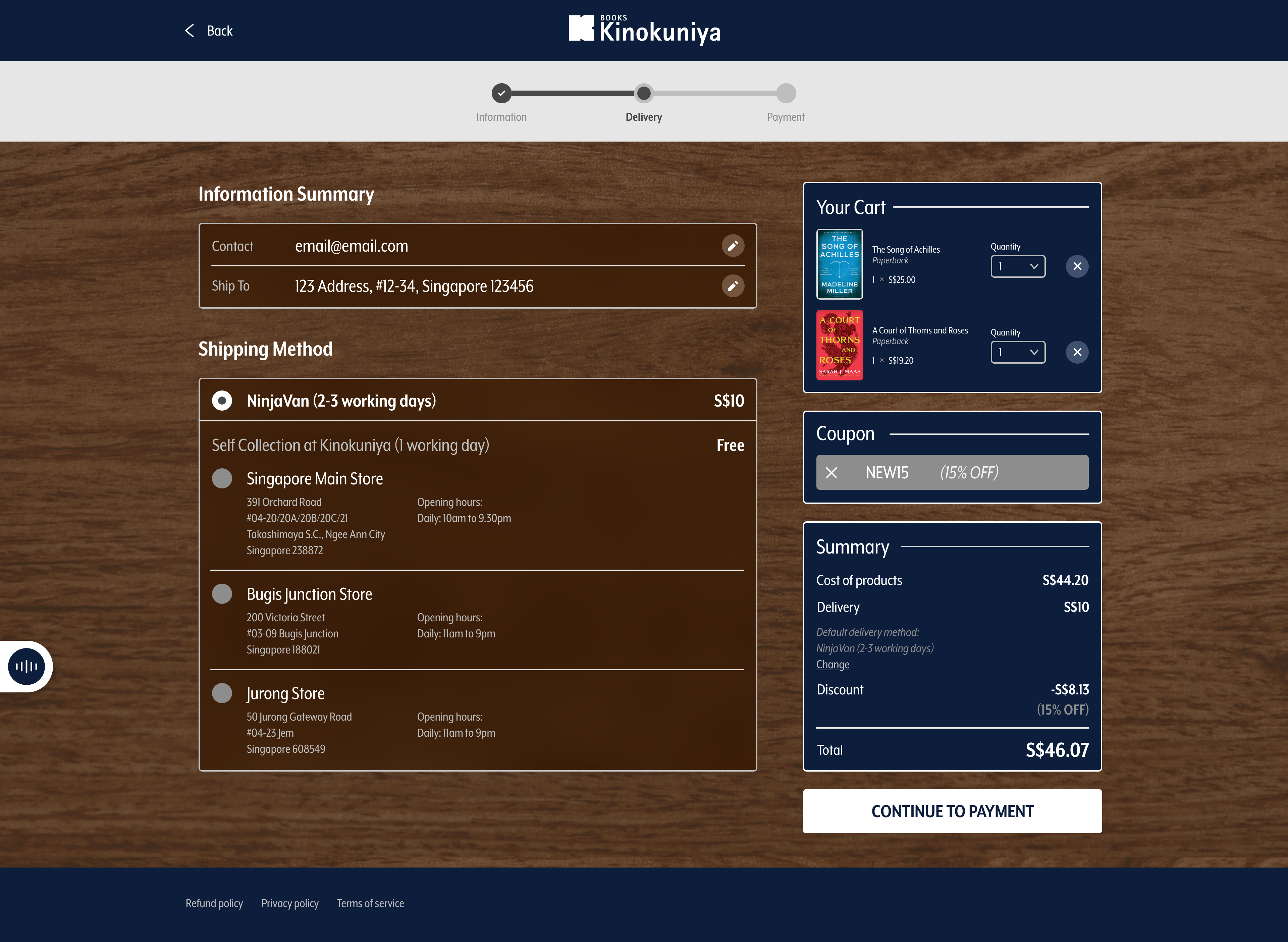Go to the Information step
The height and width of the screenshot is (942, 1288).
[x=501, y=93]
